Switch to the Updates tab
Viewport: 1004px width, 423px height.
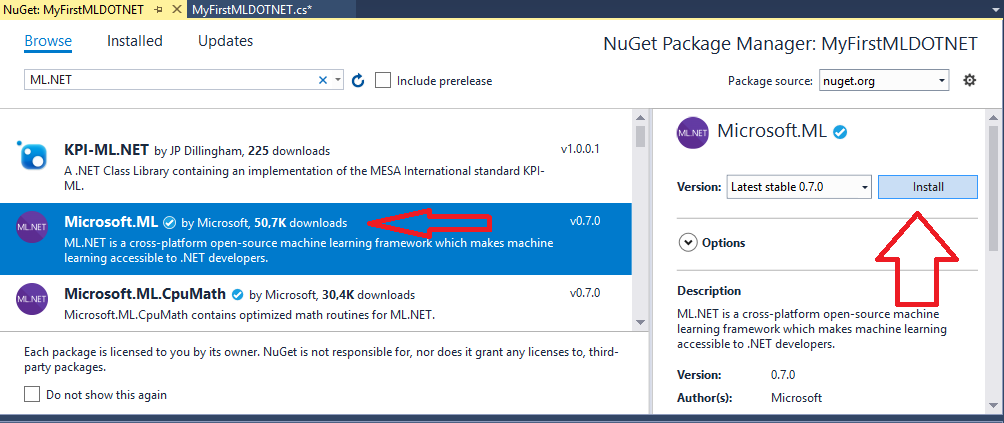pos(225,41)
